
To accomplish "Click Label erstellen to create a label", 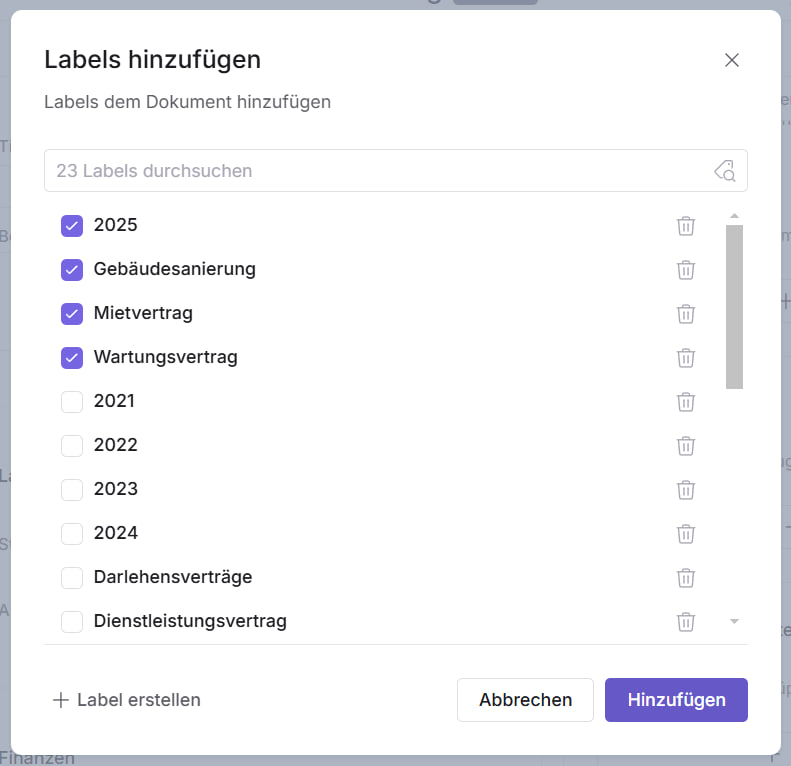I will tap(127, 700).
